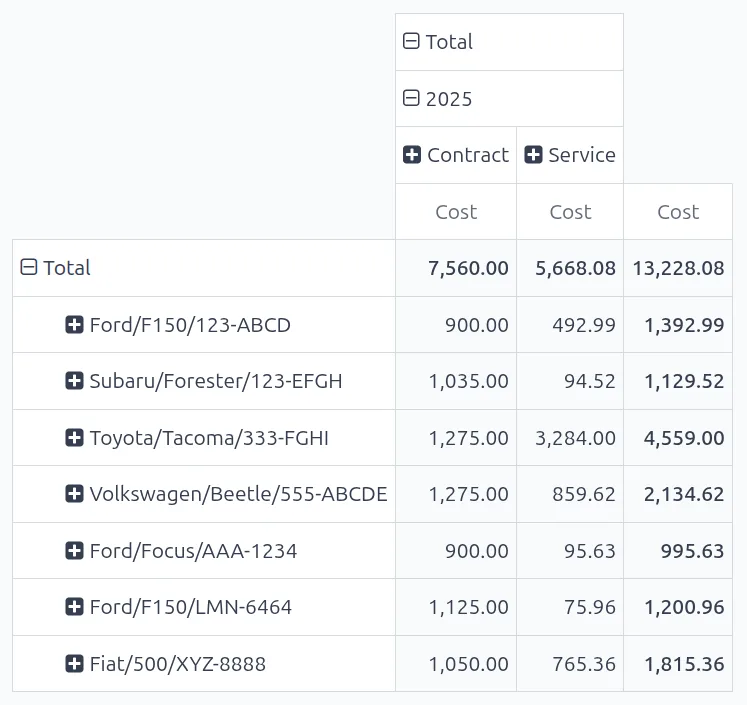
Task: Open the 13,228.08 grand total cell
Action: [678, 268]
